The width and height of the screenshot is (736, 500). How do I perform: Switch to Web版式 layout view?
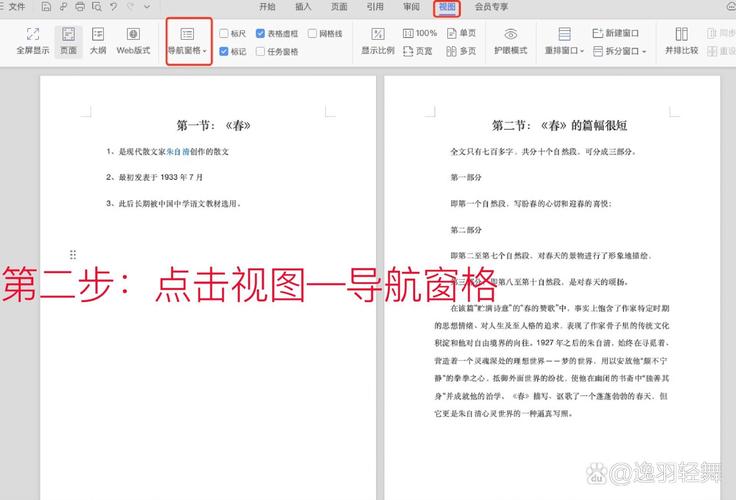tap(133, 41)
